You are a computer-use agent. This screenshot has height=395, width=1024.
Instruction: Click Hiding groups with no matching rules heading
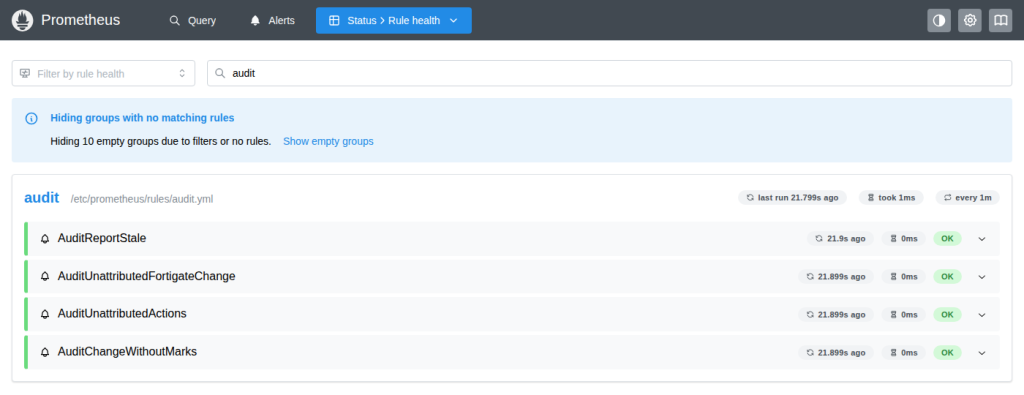142,118
